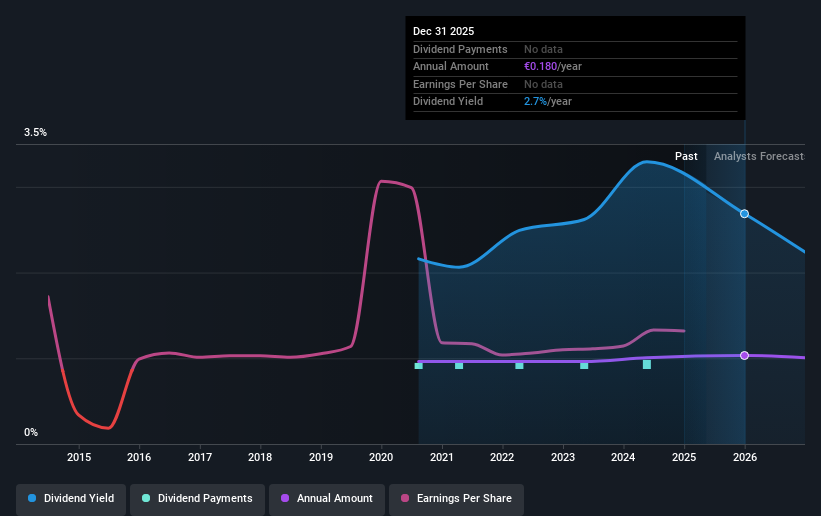
Task: Click the 2022 x-axis label
Action: tap(502, 457)
